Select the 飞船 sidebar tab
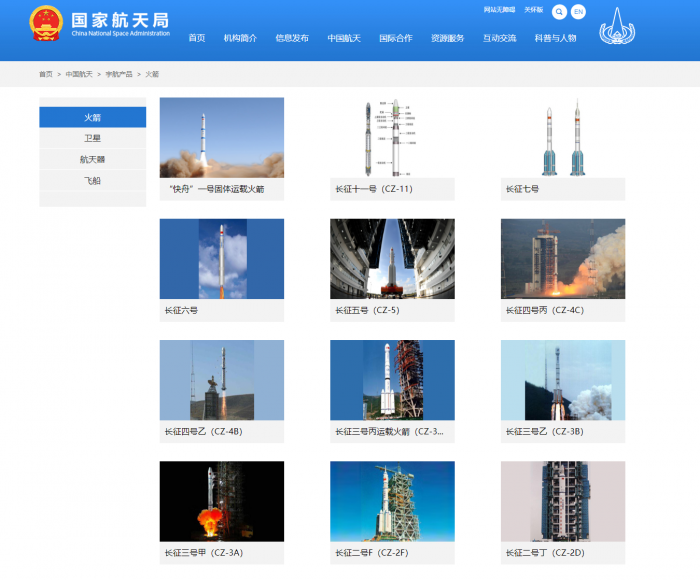Screen dimensions: 700x580 click(x=92, y=181)
